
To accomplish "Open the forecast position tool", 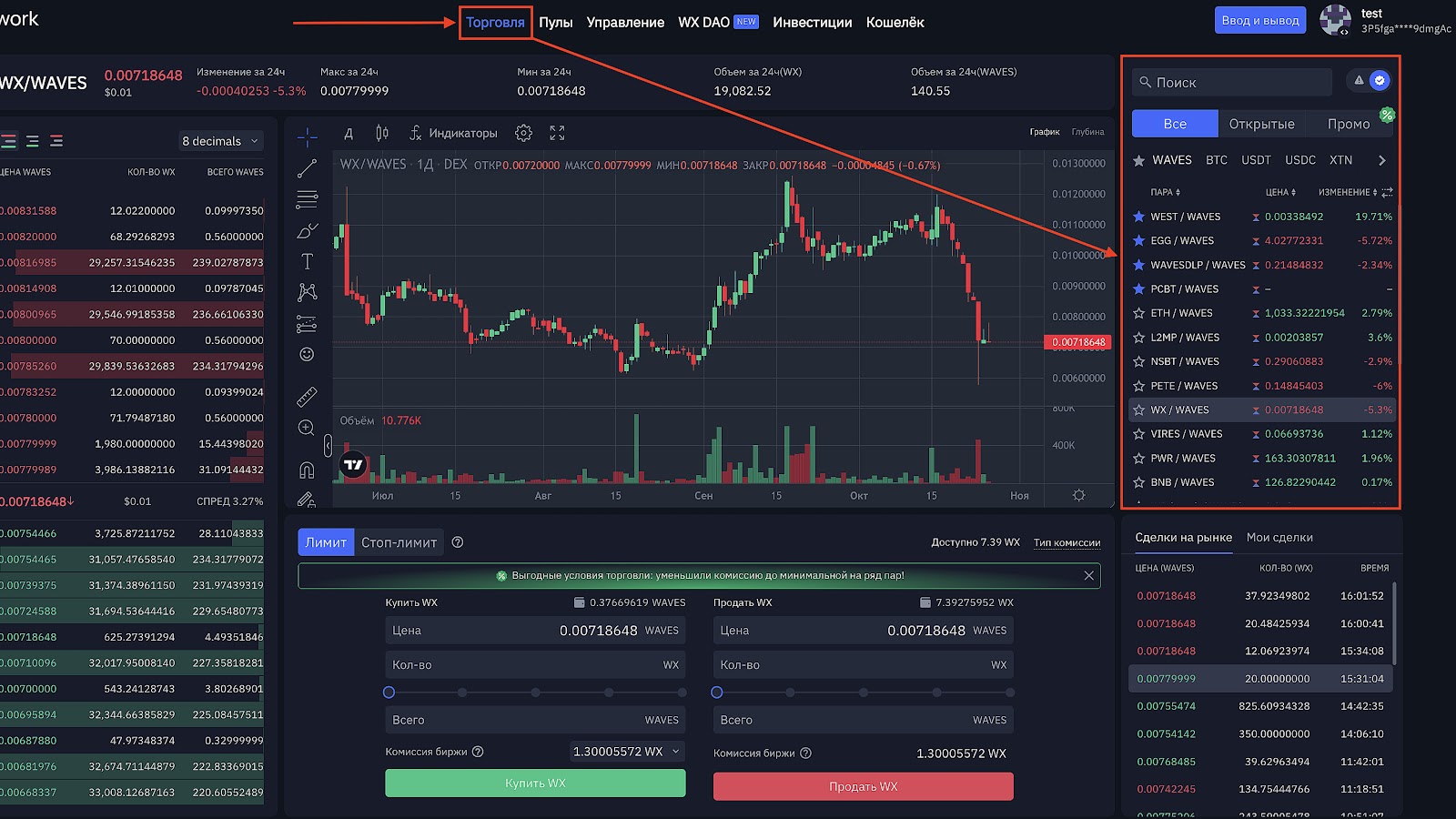I will click(308, 323).
